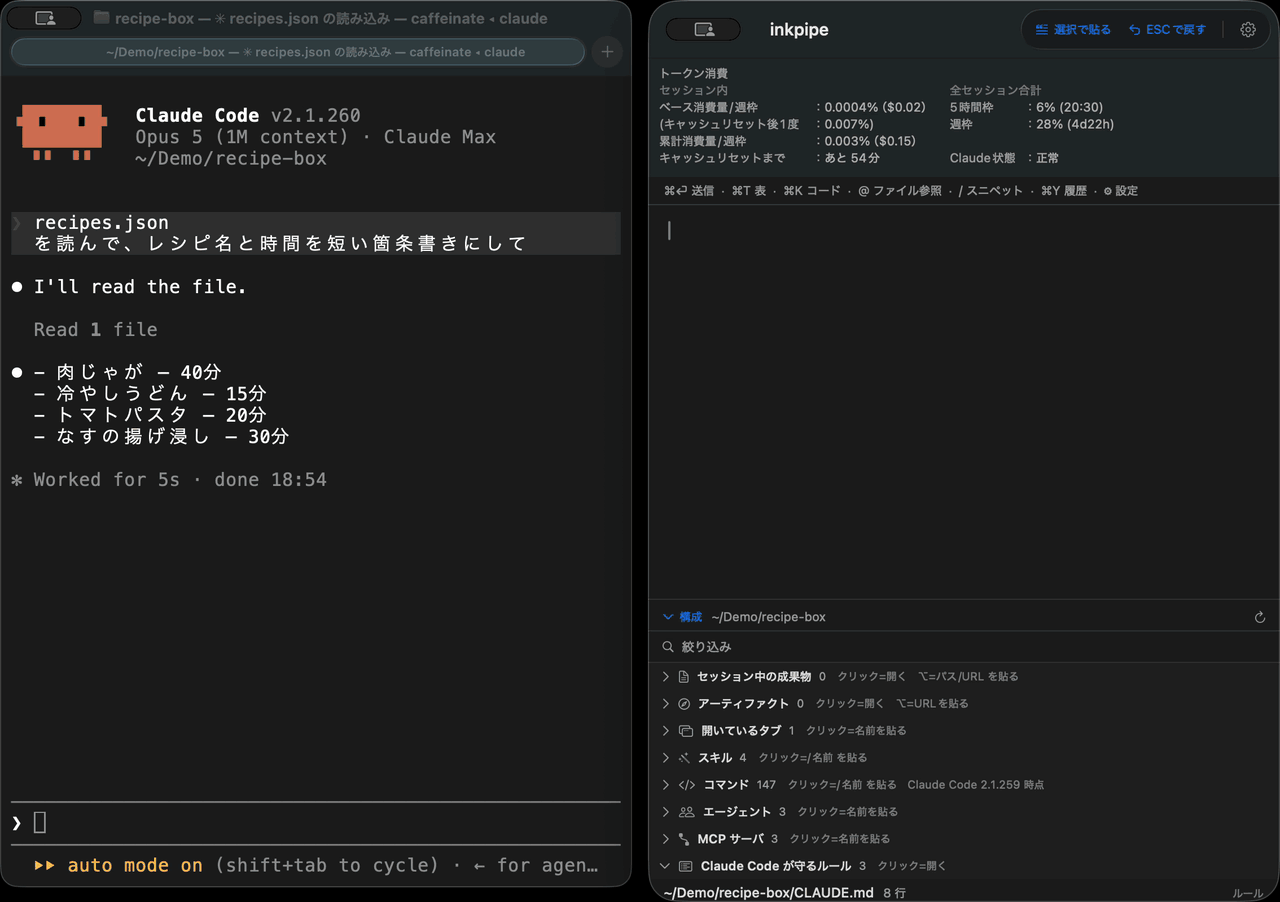1280x902 pixels.
Task: Expand the MCP サーバ row chevron
Action: click(666, 839)
